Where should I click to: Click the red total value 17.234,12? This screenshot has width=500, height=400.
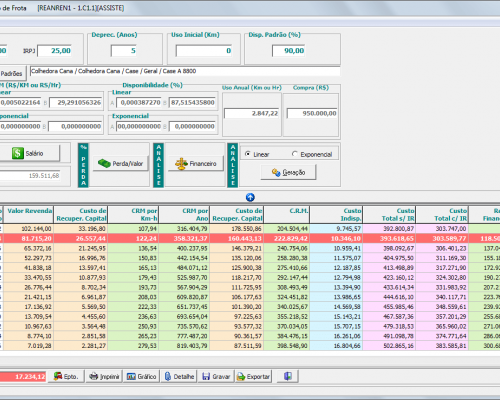coord(23,377)
